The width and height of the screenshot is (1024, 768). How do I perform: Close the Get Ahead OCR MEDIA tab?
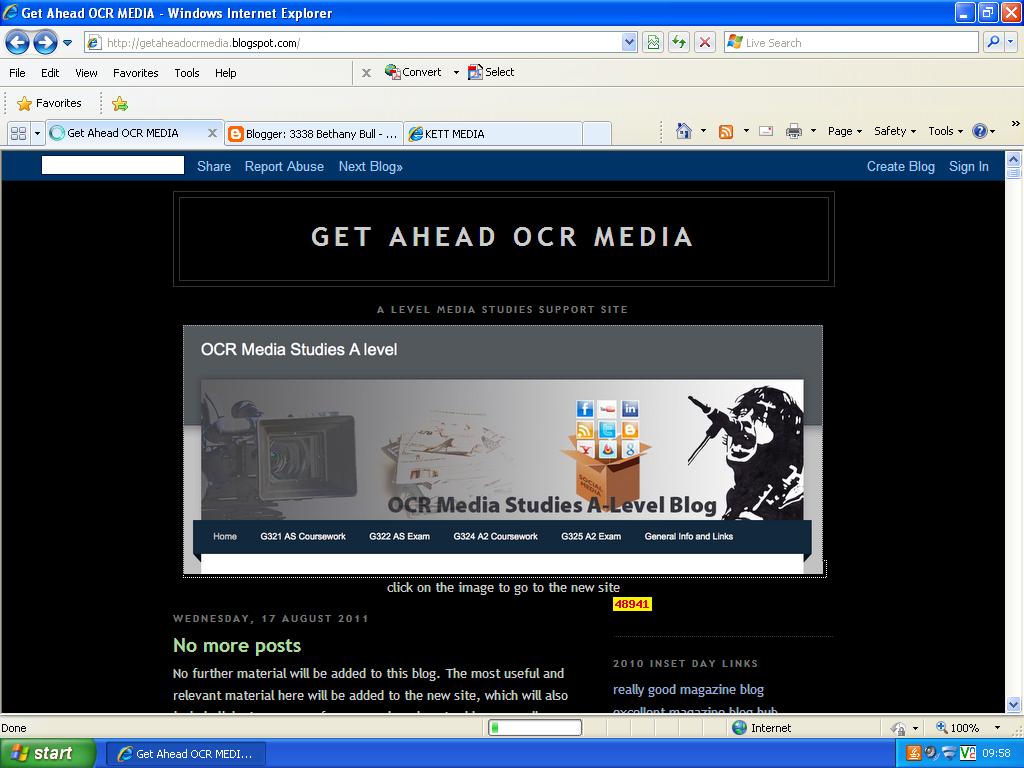coord(212,133)
